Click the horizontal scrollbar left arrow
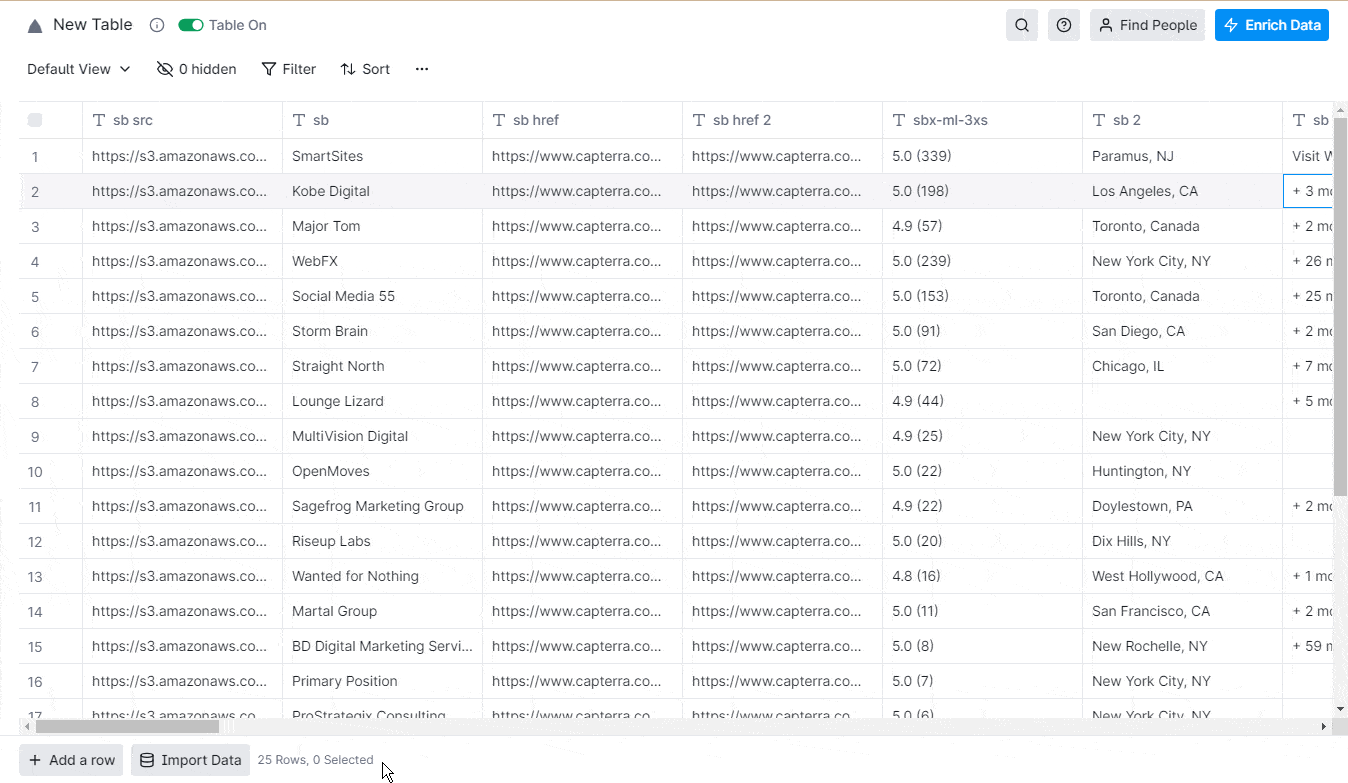Screen dimensions: 1348x783 tap(25, 727)
